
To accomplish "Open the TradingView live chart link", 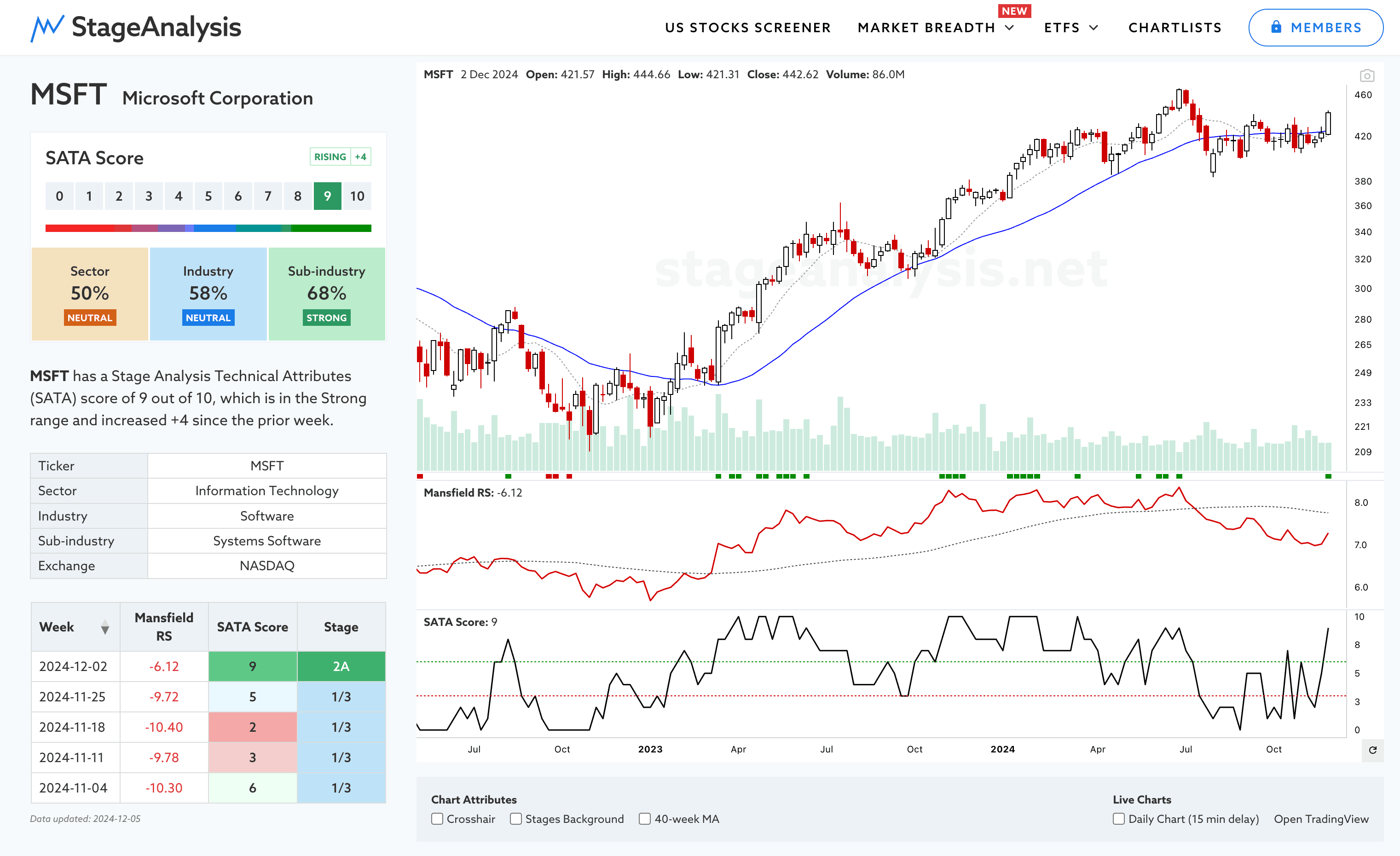I will click(1321, 819).
